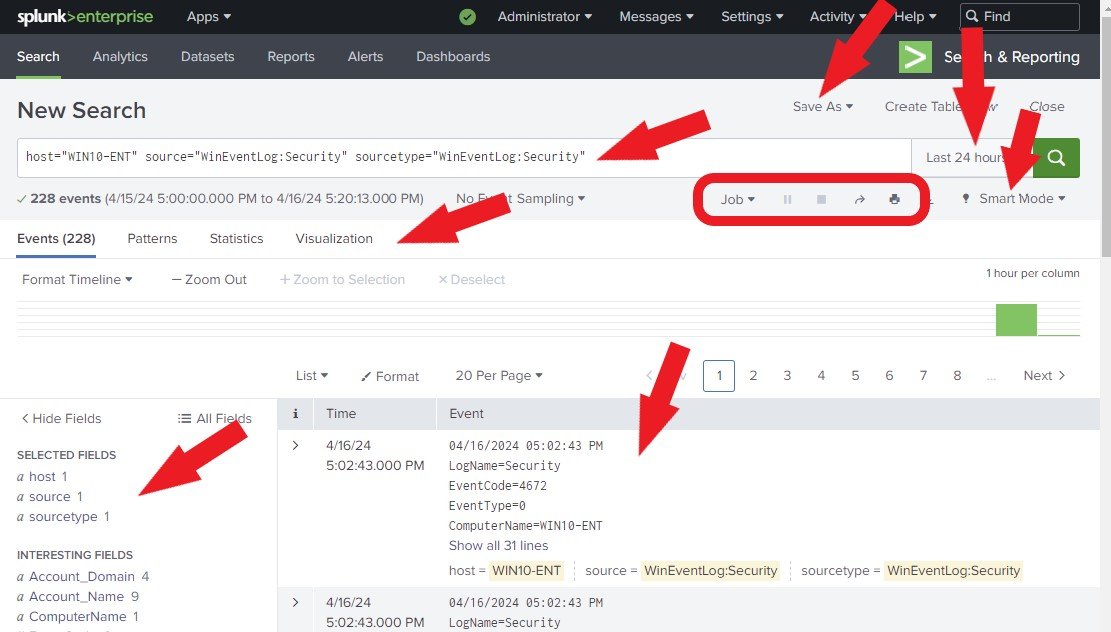This screenshot has width=1111, height=632.
Task: Click the Account_Domain interesting field
Action: tap(83, 577)
